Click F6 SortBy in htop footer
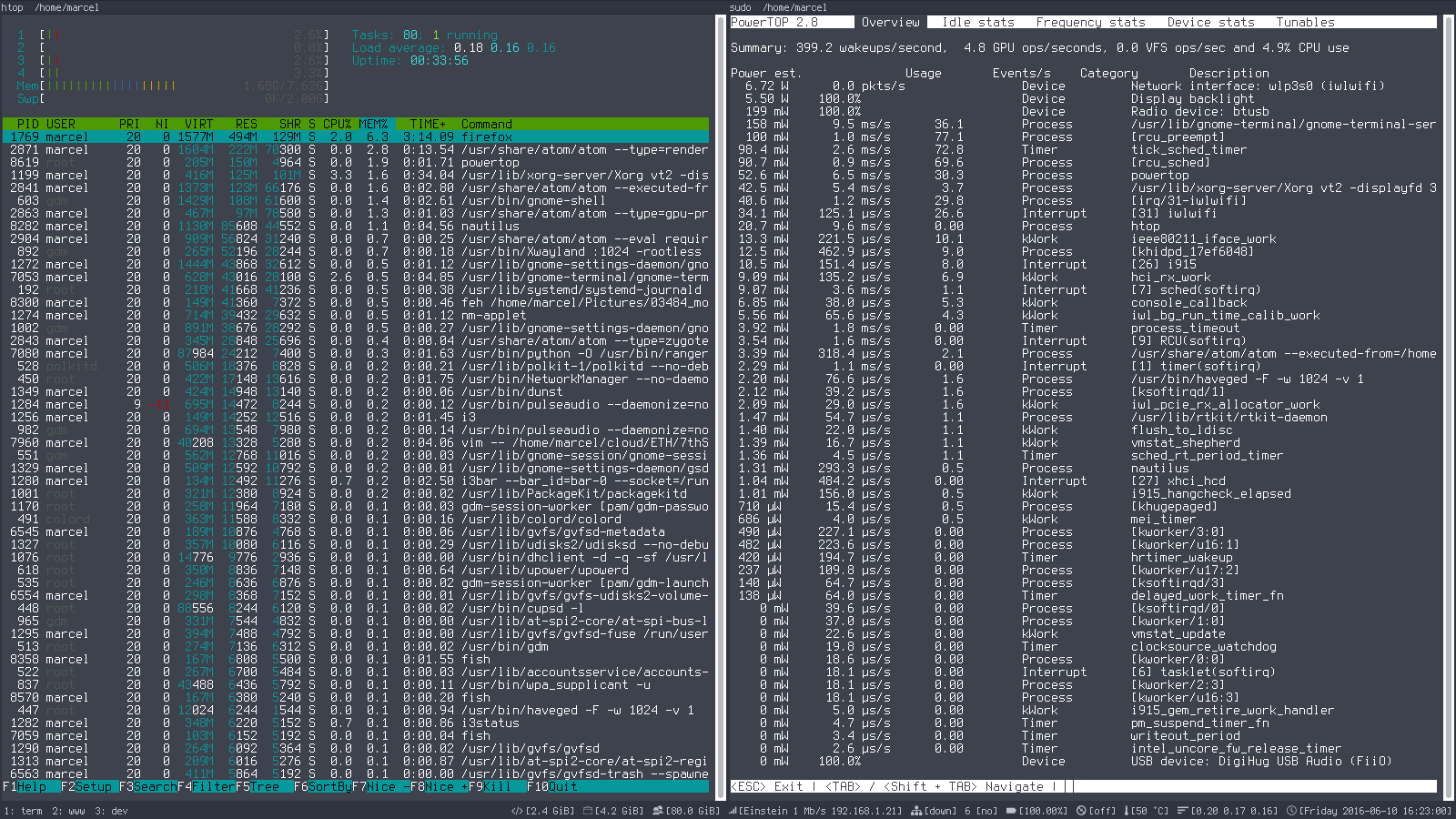This screenshot has width=1456, height=819. (x=323, y=786)
